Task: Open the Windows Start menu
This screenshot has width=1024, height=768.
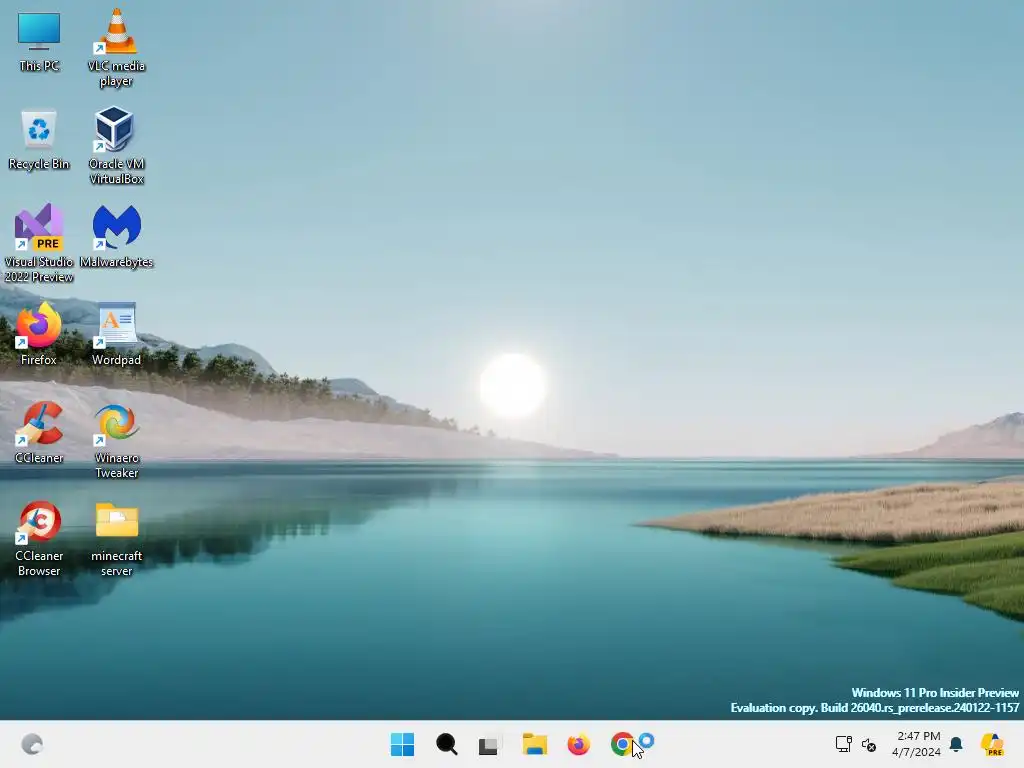Action: 402,744
